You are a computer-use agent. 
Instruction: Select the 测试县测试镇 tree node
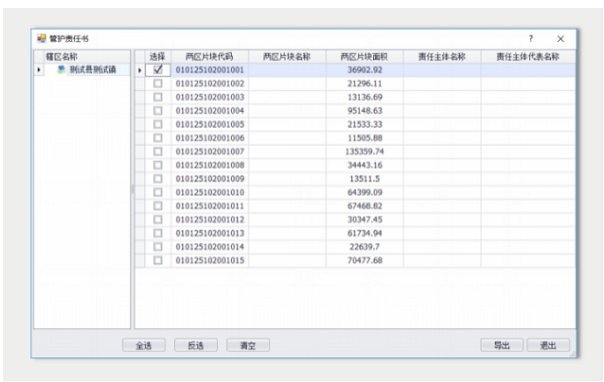[x=92, y=70]
